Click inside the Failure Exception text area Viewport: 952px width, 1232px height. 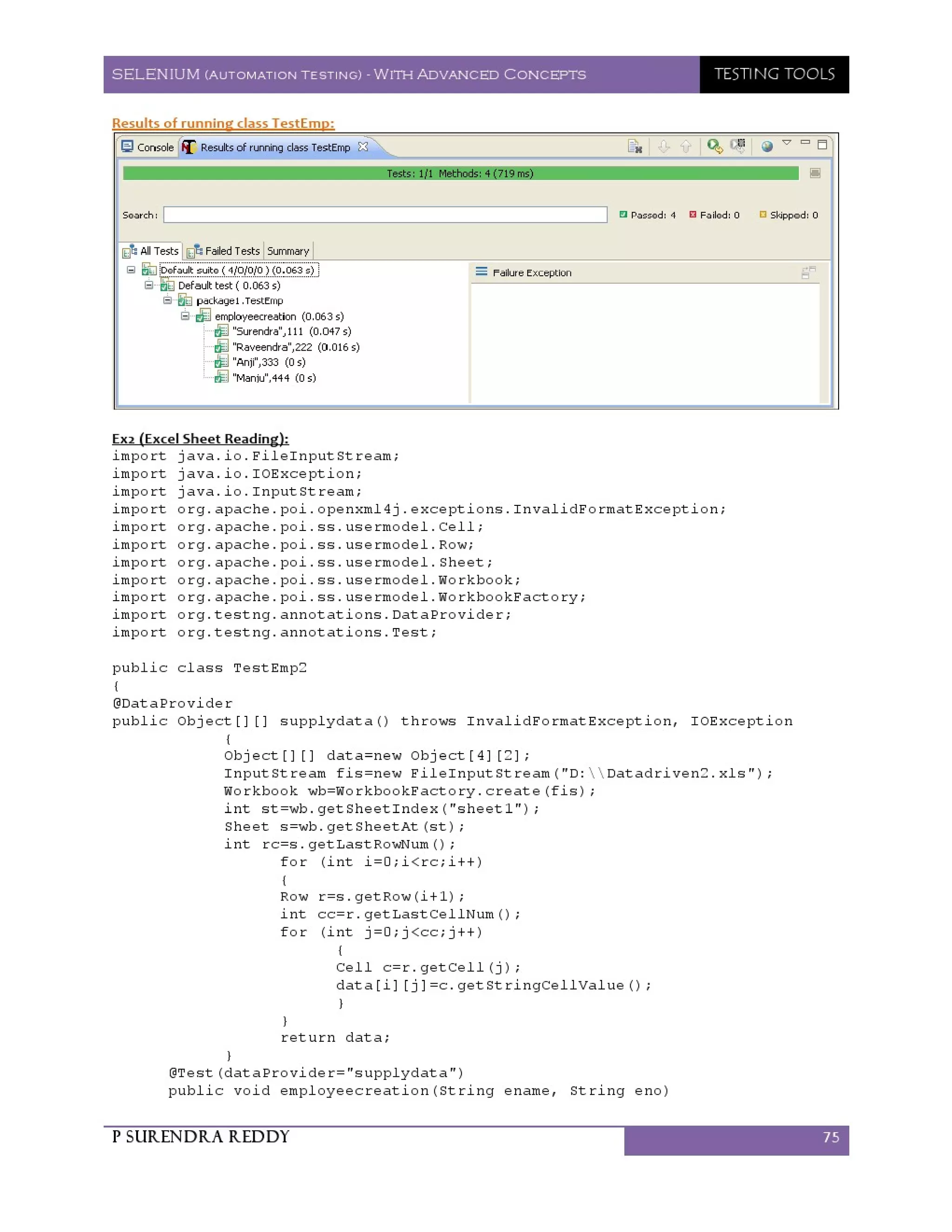coord(645,343)
